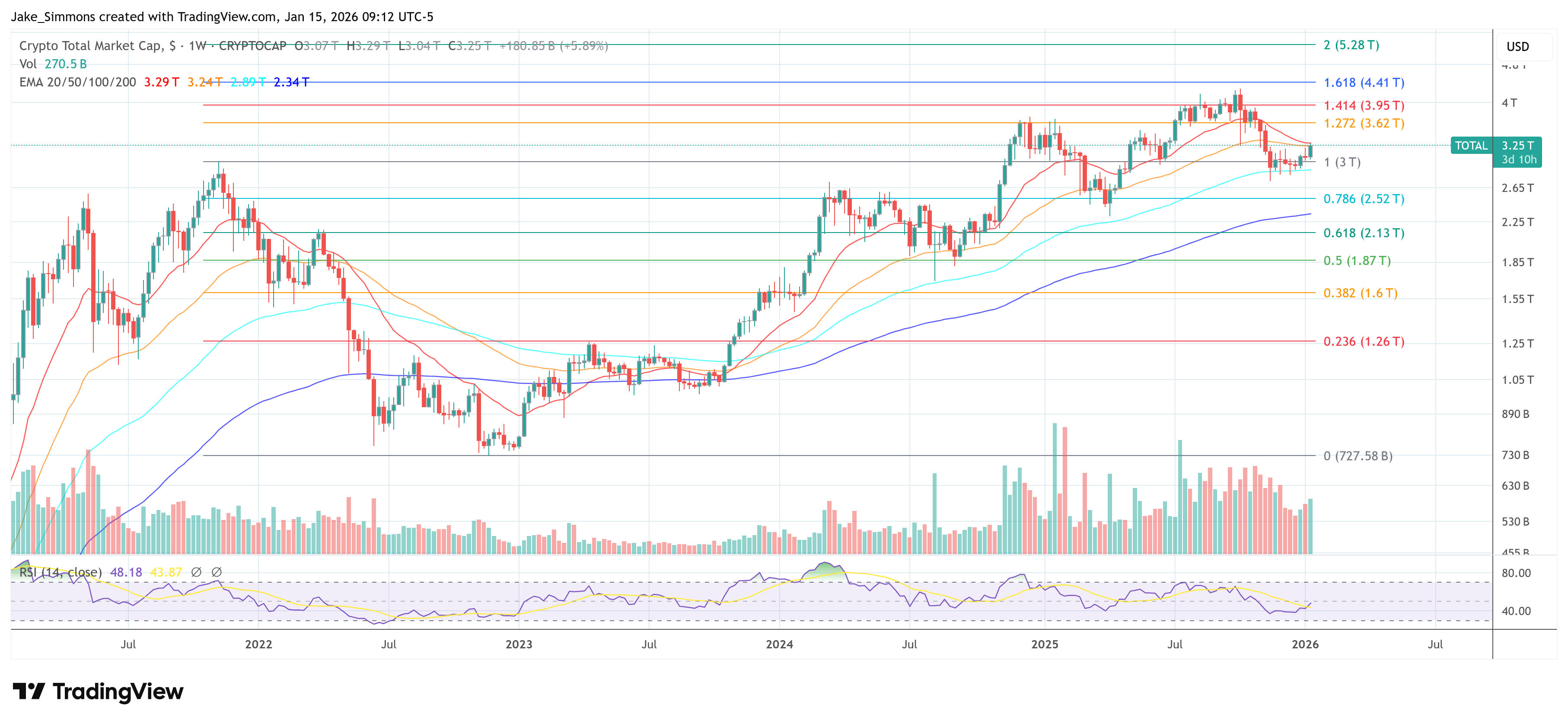Open the USD currency label on the scale

coord(1518,46)
